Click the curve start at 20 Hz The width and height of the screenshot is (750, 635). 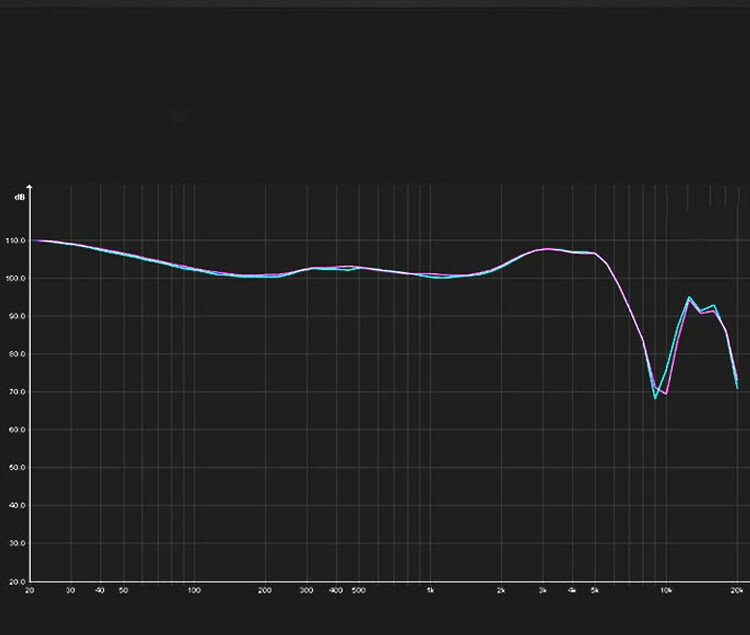click(x=32, y=240)
